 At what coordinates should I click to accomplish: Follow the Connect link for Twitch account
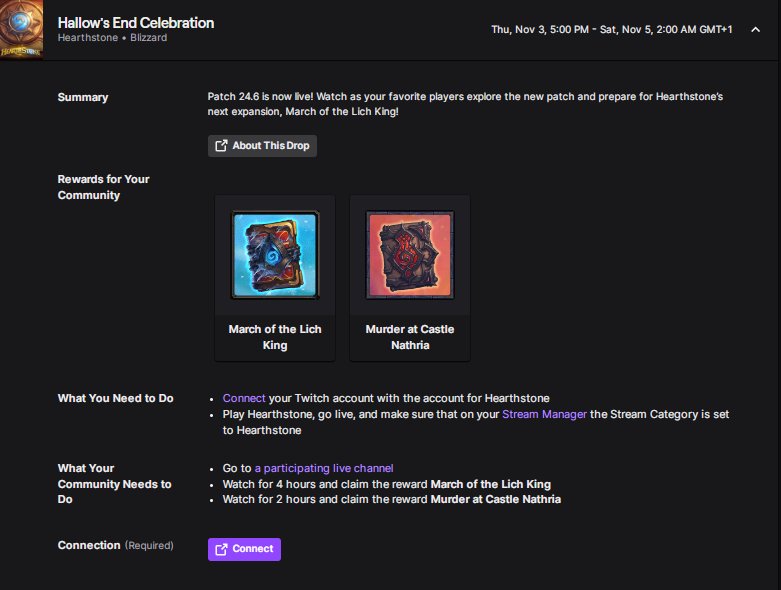[x=244, y=398]
